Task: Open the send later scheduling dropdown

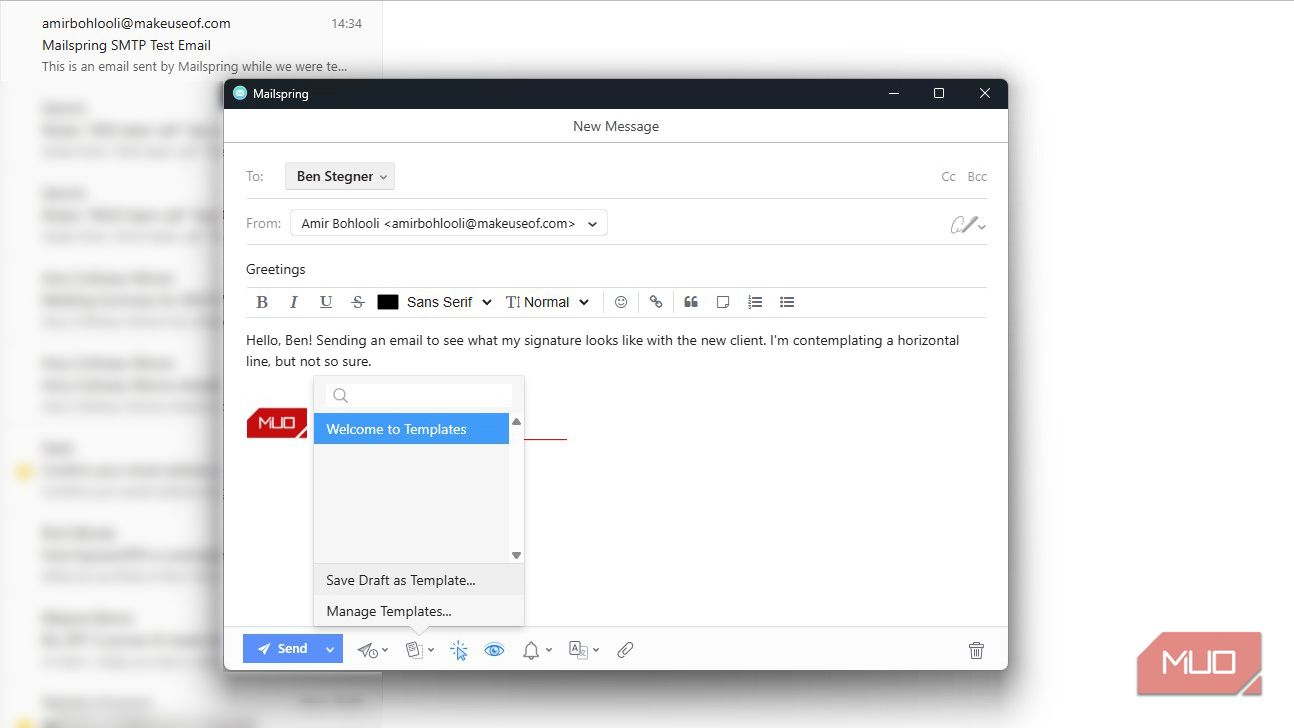Action: point(372,650)
